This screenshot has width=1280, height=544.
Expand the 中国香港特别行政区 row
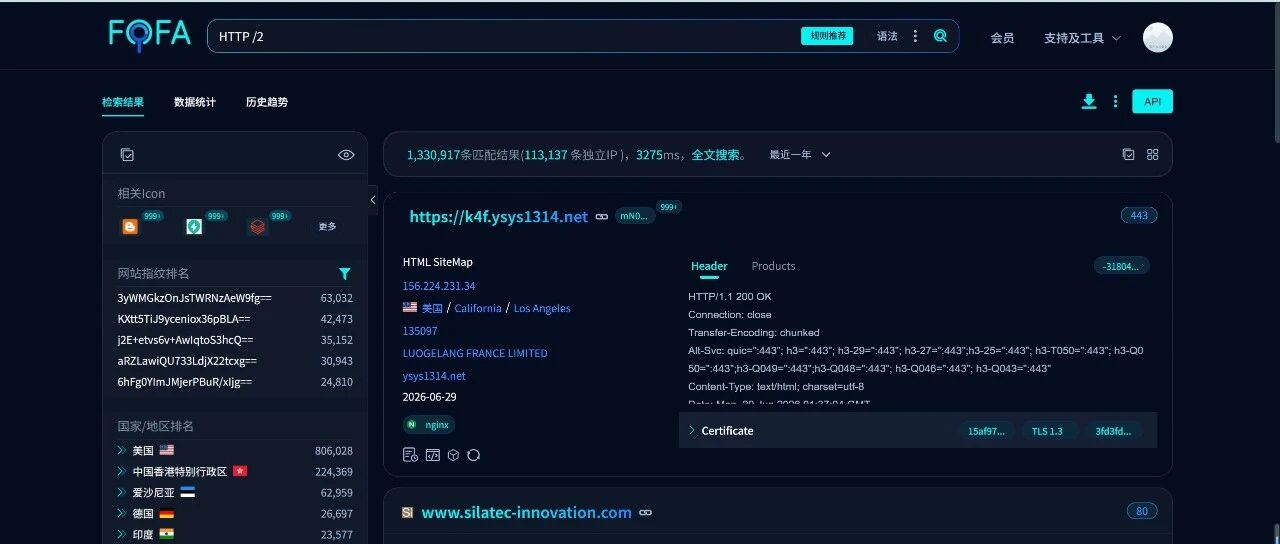click(x=122, y=471)
